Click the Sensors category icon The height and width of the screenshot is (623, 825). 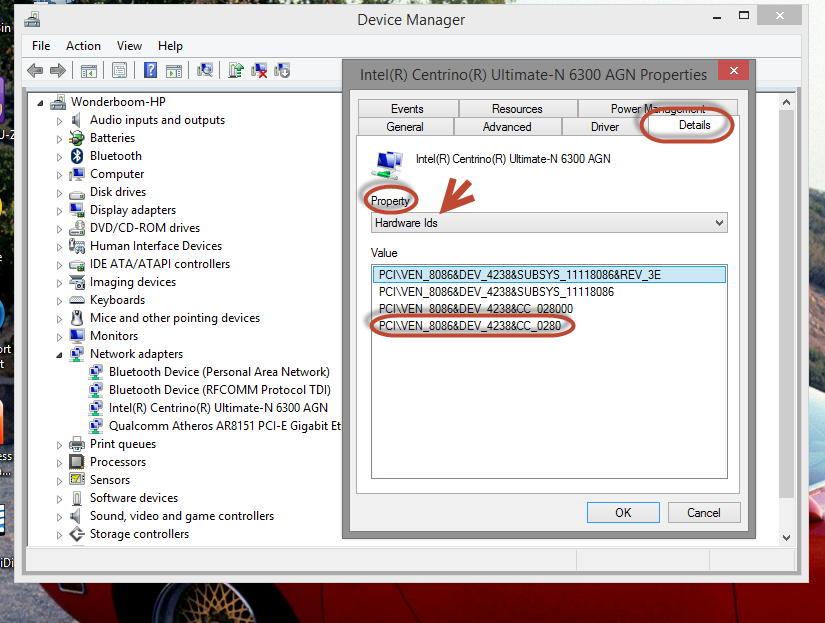coord(77,479)
